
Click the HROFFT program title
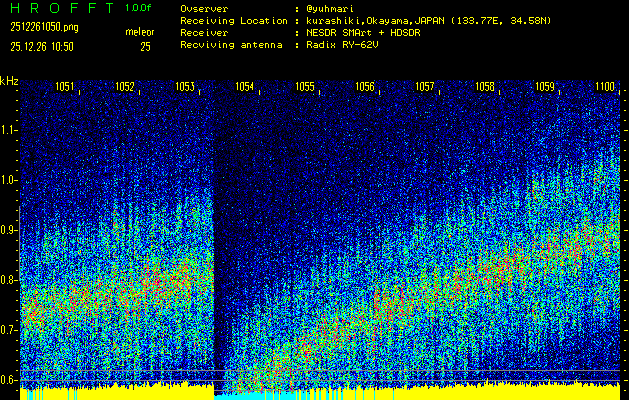tap(62, 8)
